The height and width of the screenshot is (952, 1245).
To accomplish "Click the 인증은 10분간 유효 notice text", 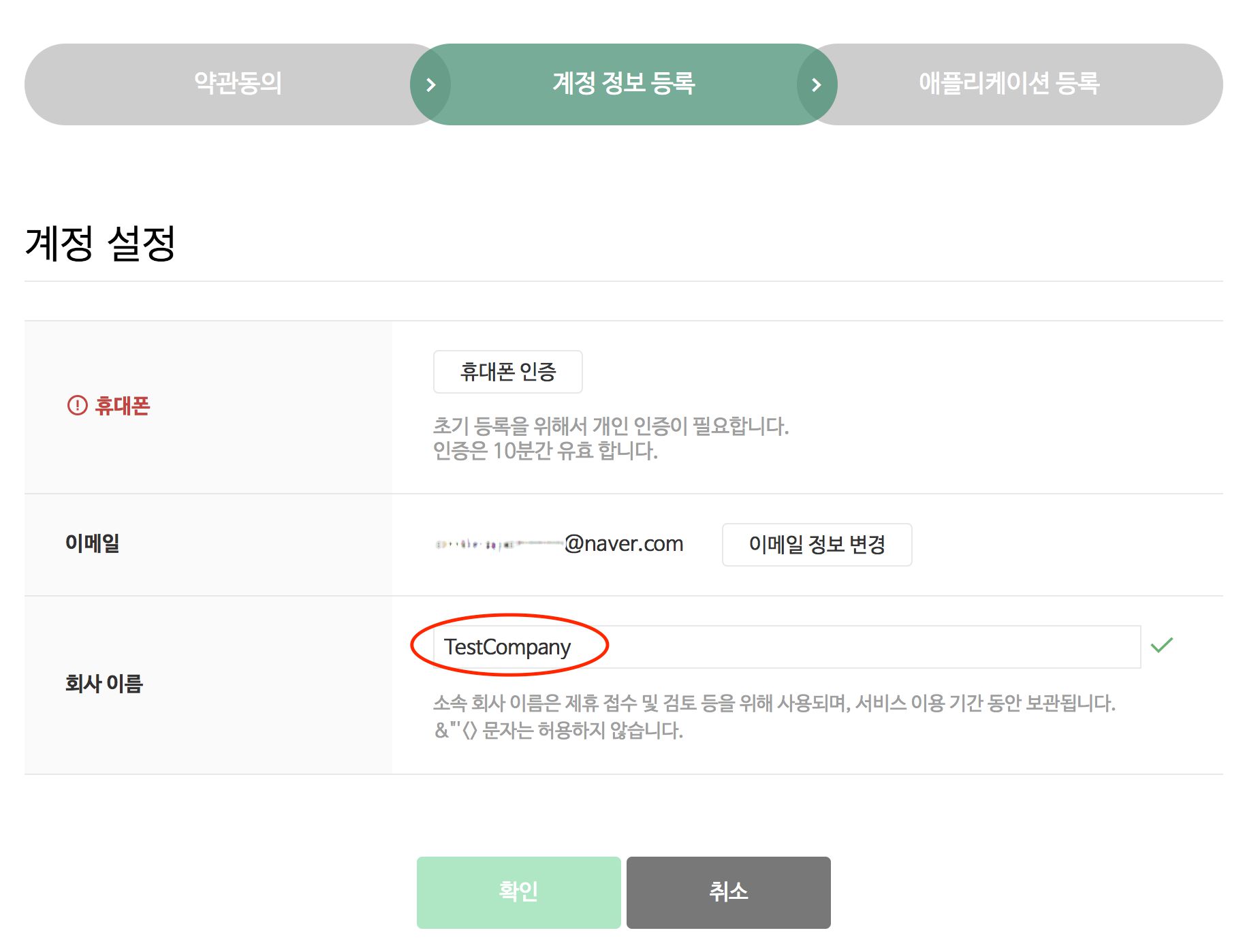I will pyautogui.click(x=545, y=451).
